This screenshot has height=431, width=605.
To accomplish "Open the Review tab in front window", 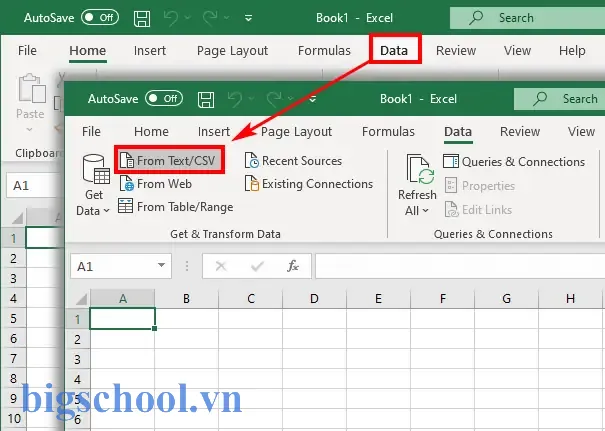I will [x=520, y=132].
